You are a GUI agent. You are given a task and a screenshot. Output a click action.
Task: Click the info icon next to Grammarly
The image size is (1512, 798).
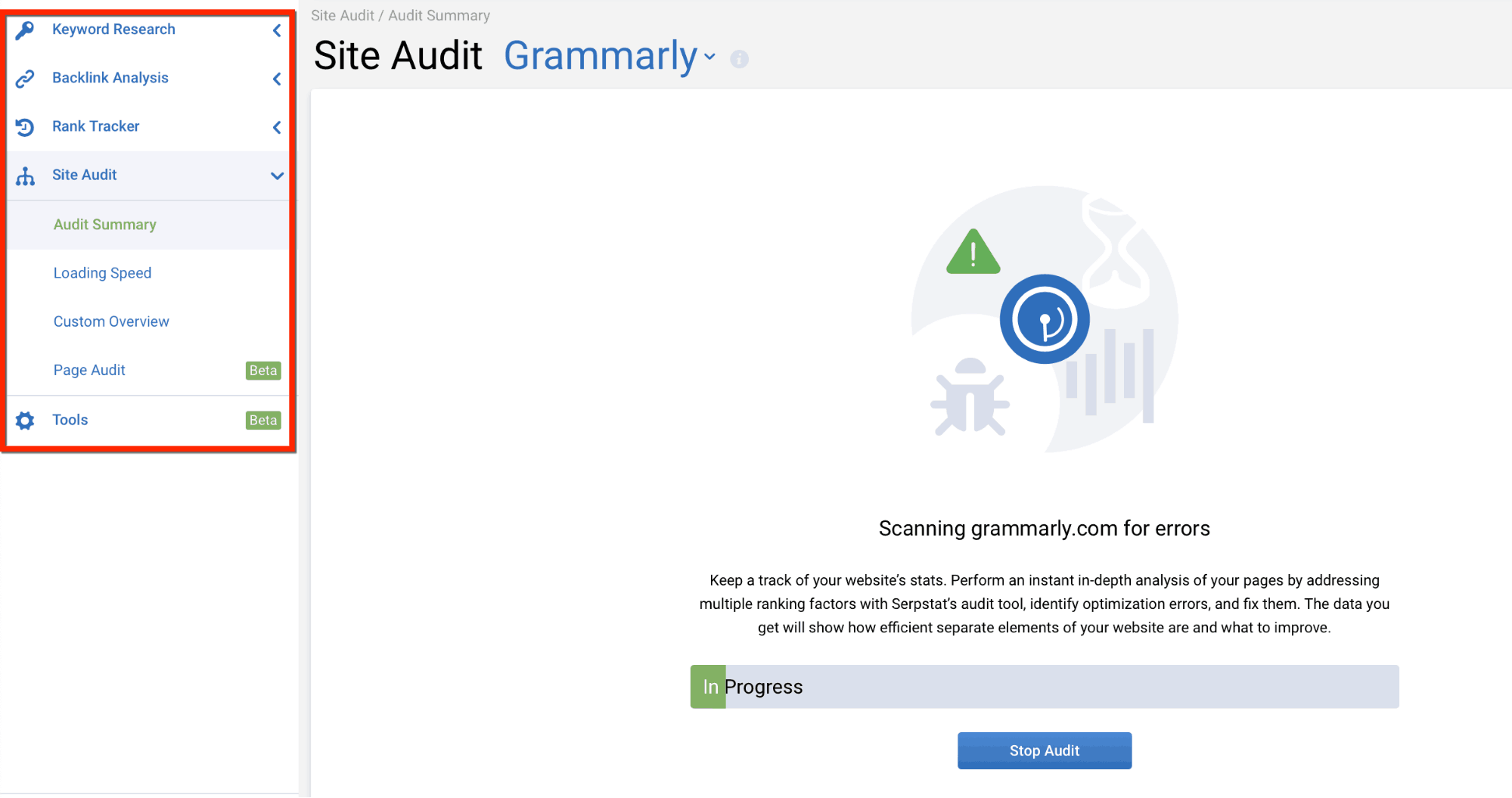[739, 58]
